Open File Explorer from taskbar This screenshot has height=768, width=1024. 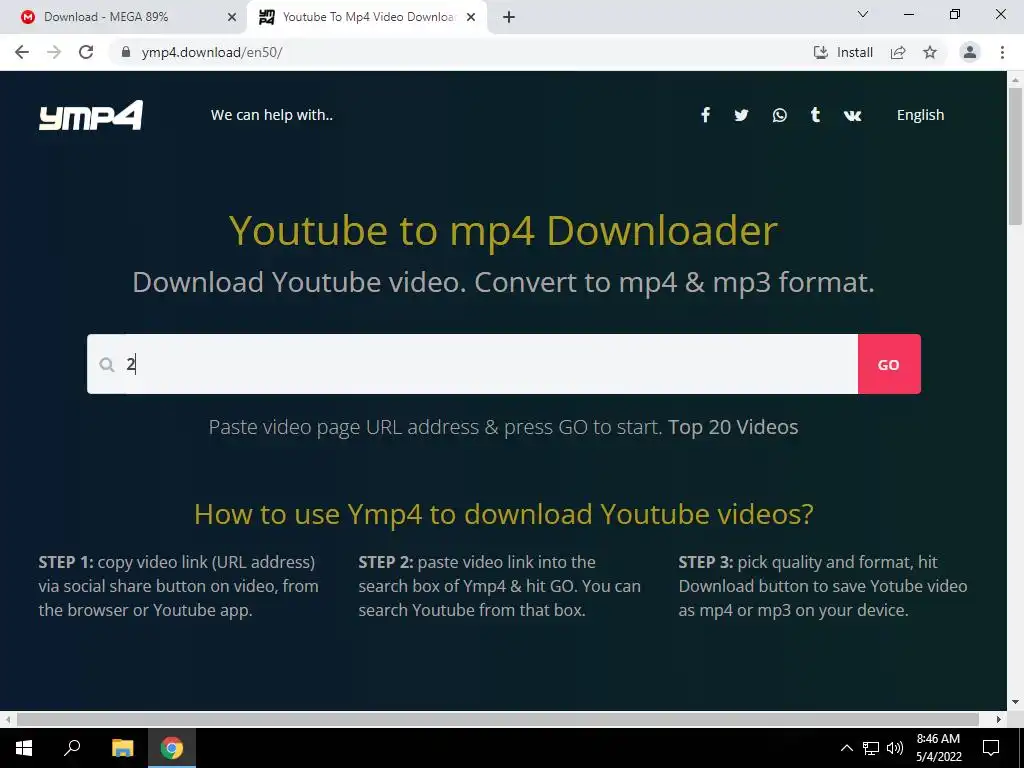[x=122, y=748]
